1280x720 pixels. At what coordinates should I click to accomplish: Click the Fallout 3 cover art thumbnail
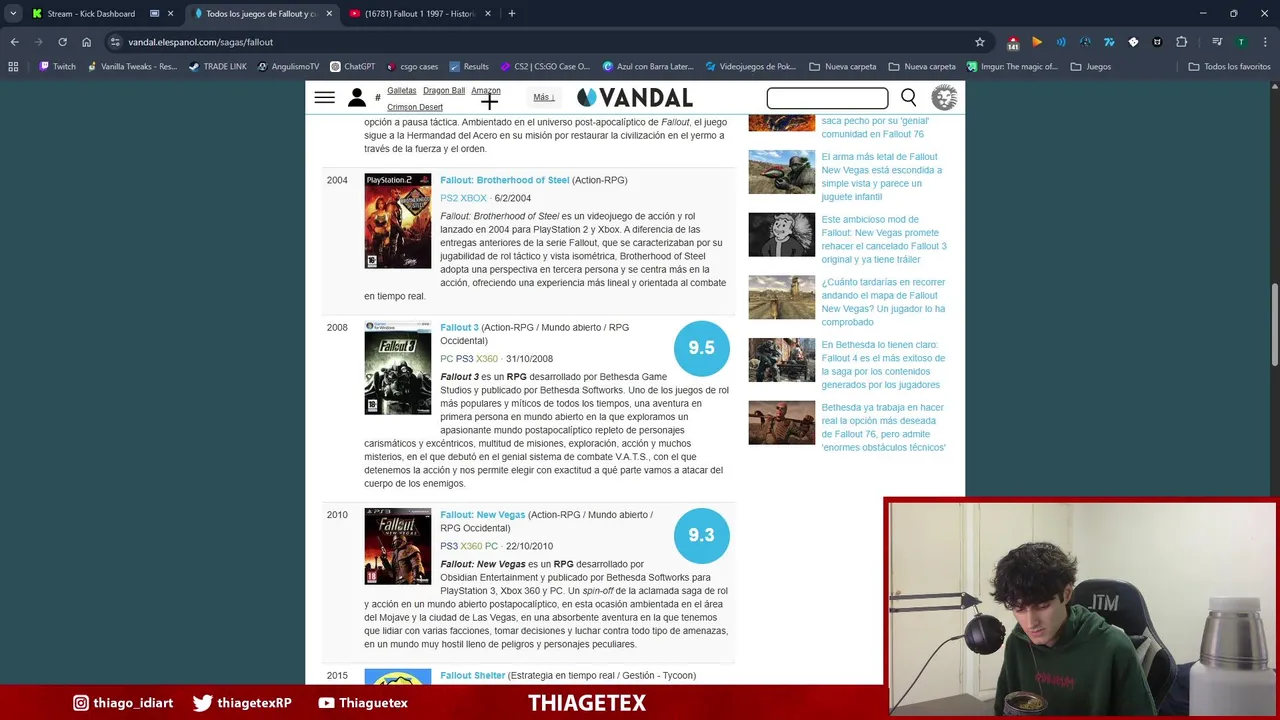pos(398,368)
